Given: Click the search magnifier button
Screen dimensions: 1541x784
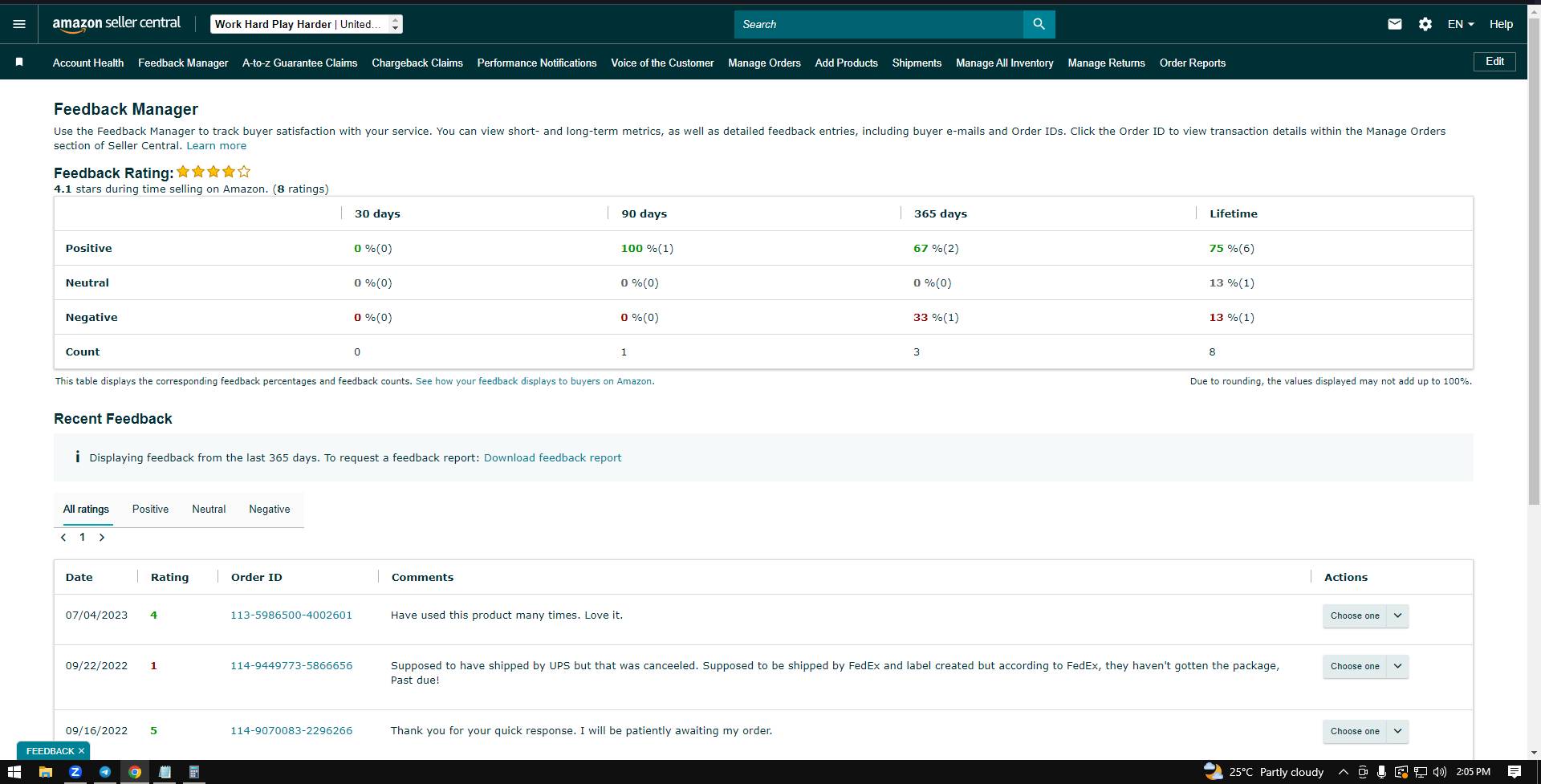Looking at the screenshot, I should click(1039, 24).
